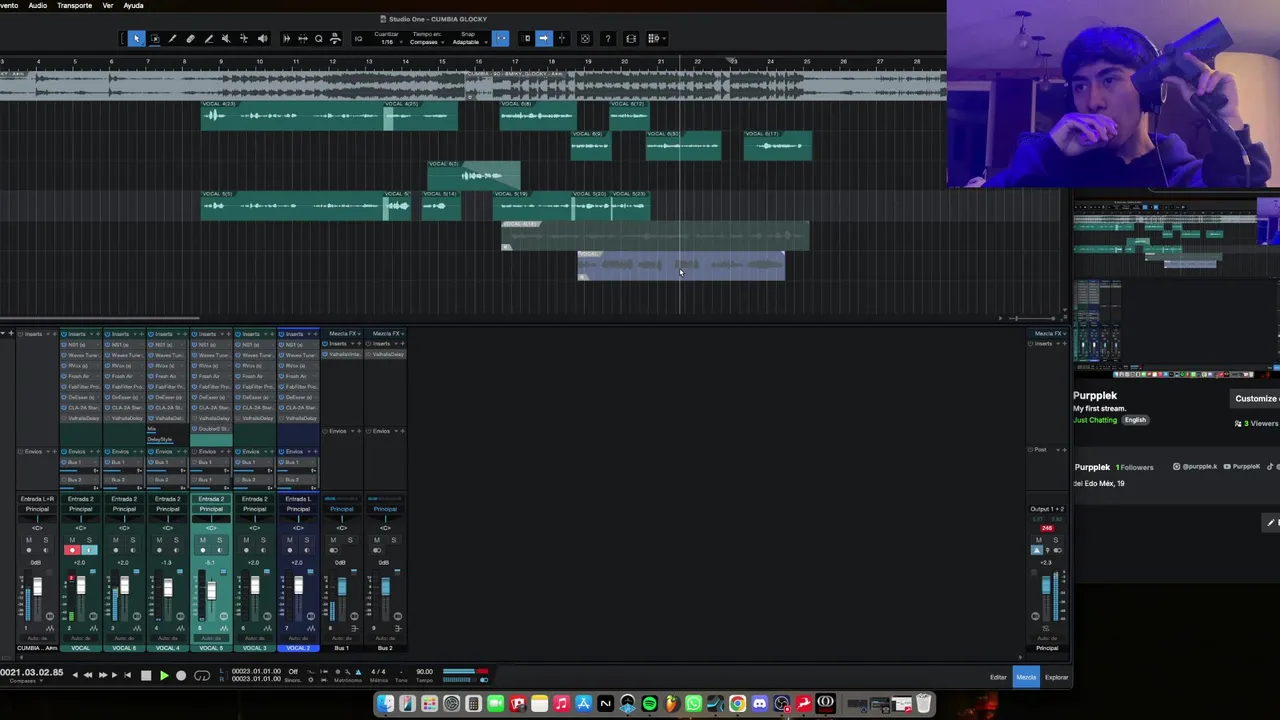Open the Audio menu
Viewport: 1280px width, 720px height.
pos(37,5)
